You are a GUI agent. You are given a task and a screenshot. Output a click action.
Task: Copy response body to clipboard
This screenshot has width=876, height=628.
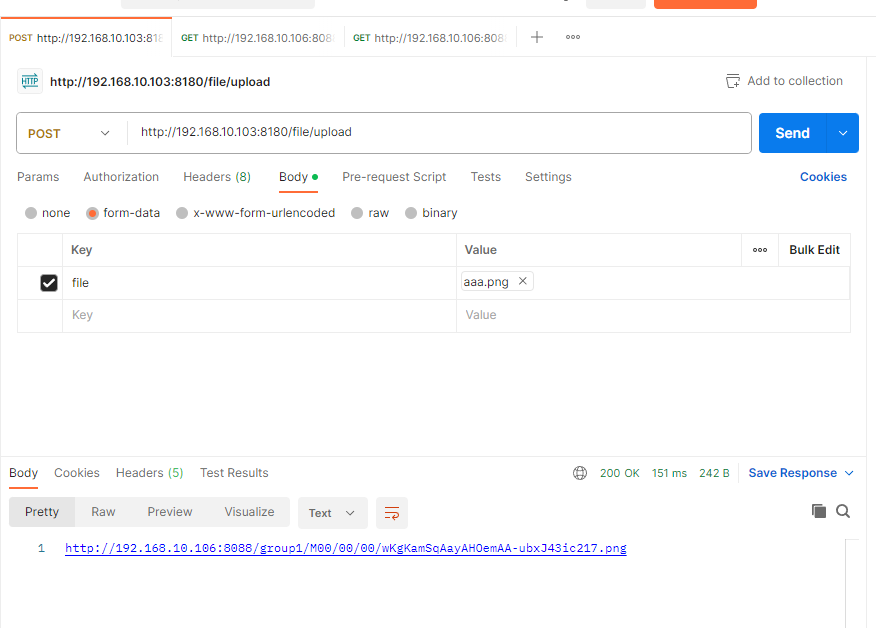click(818, 511)
